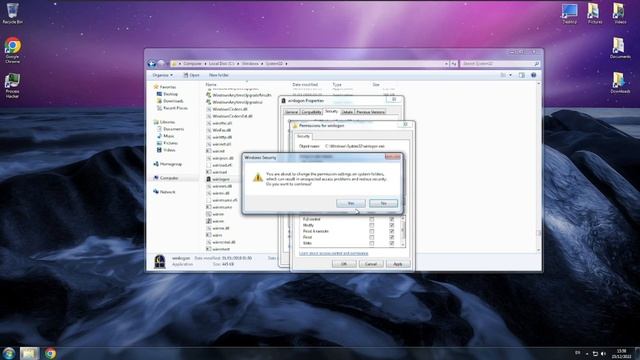Go forward in the Explorer window

click(161, 64)
